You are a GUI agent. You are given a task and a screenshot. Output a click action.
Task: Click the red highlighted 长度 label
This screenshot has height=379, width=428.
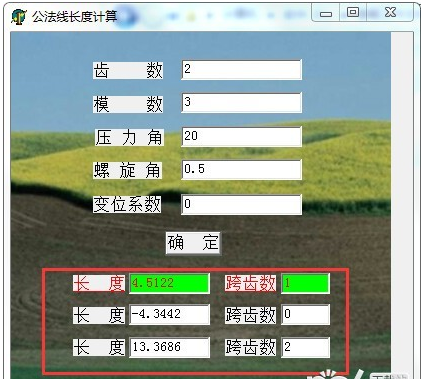[x=99, y=283]
